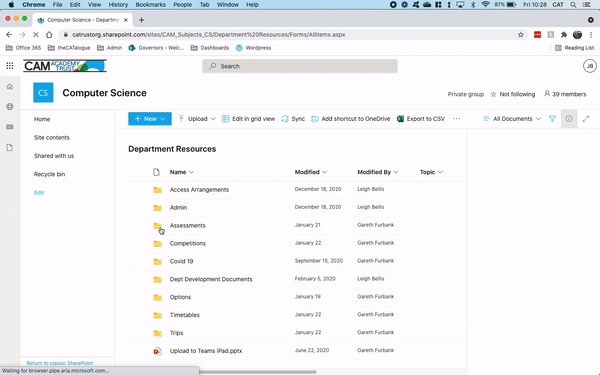Open the Wordpress bookmark

point(253,48)
